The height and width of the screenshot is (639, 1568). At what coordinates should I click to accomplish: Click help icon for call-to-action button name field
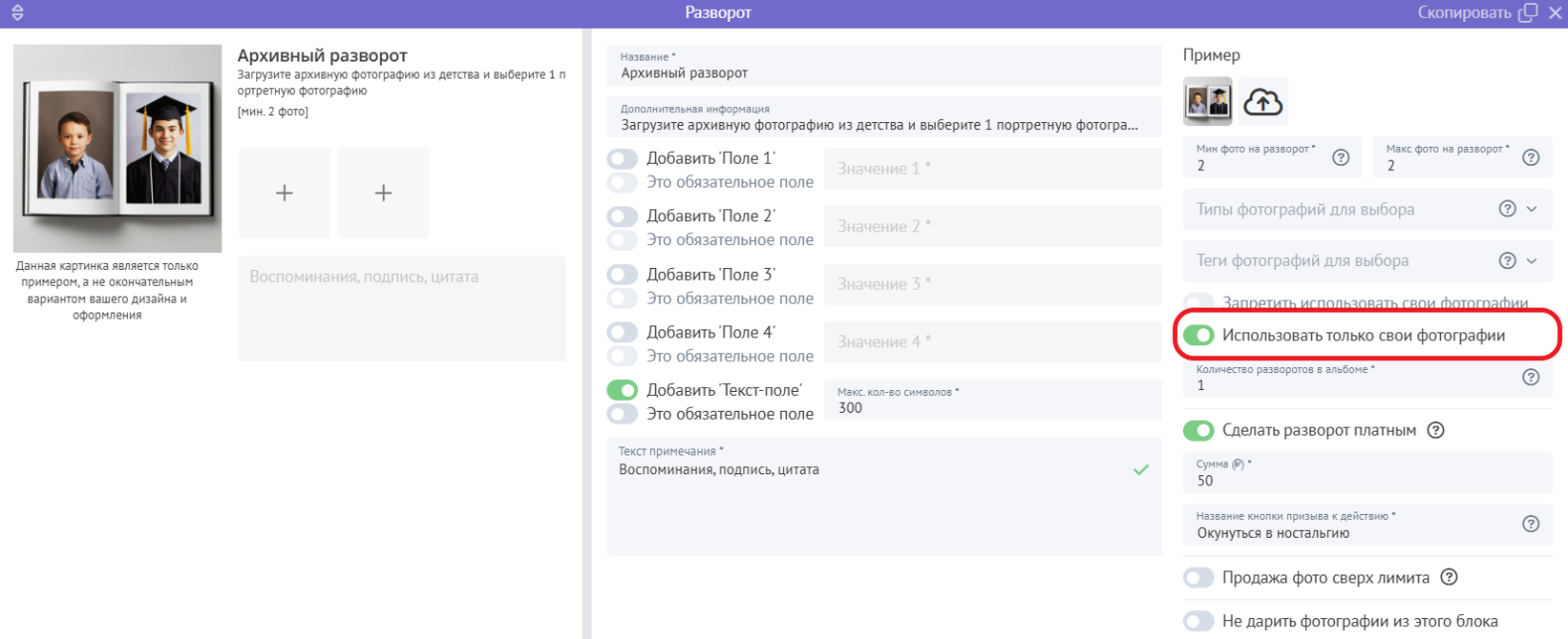click(x=1530, y=524)
